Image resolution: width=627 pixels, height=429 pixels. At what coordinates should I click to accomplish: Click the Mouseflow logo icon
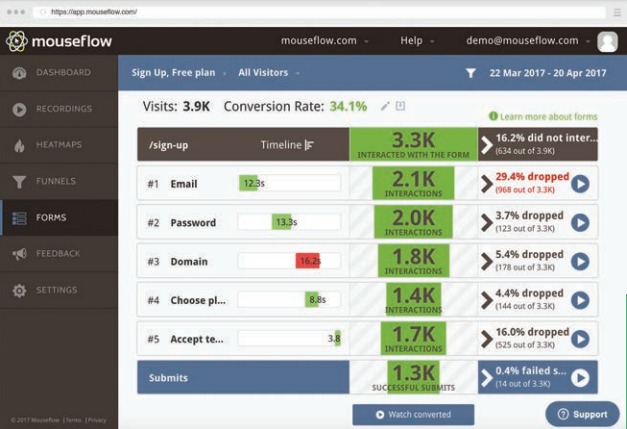tap(16, 41)
